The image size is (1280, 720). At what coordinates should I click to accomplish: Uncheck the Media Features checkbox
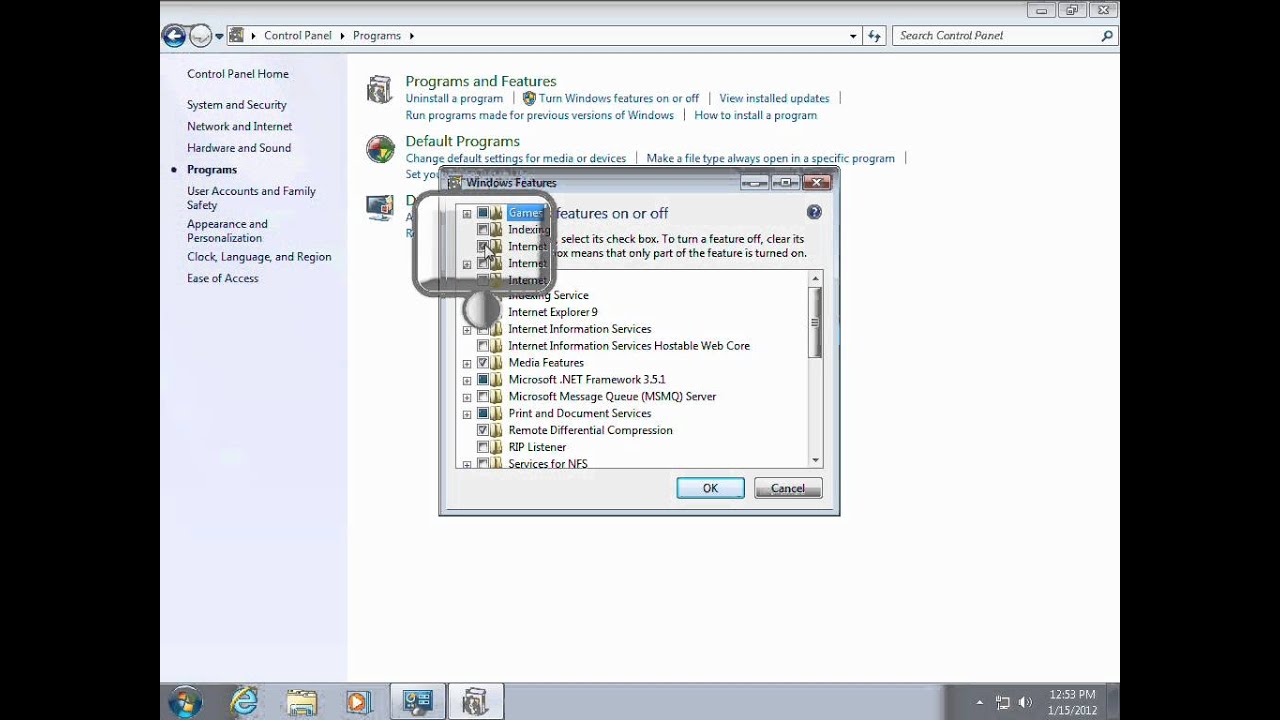click(x=483, y=363)
